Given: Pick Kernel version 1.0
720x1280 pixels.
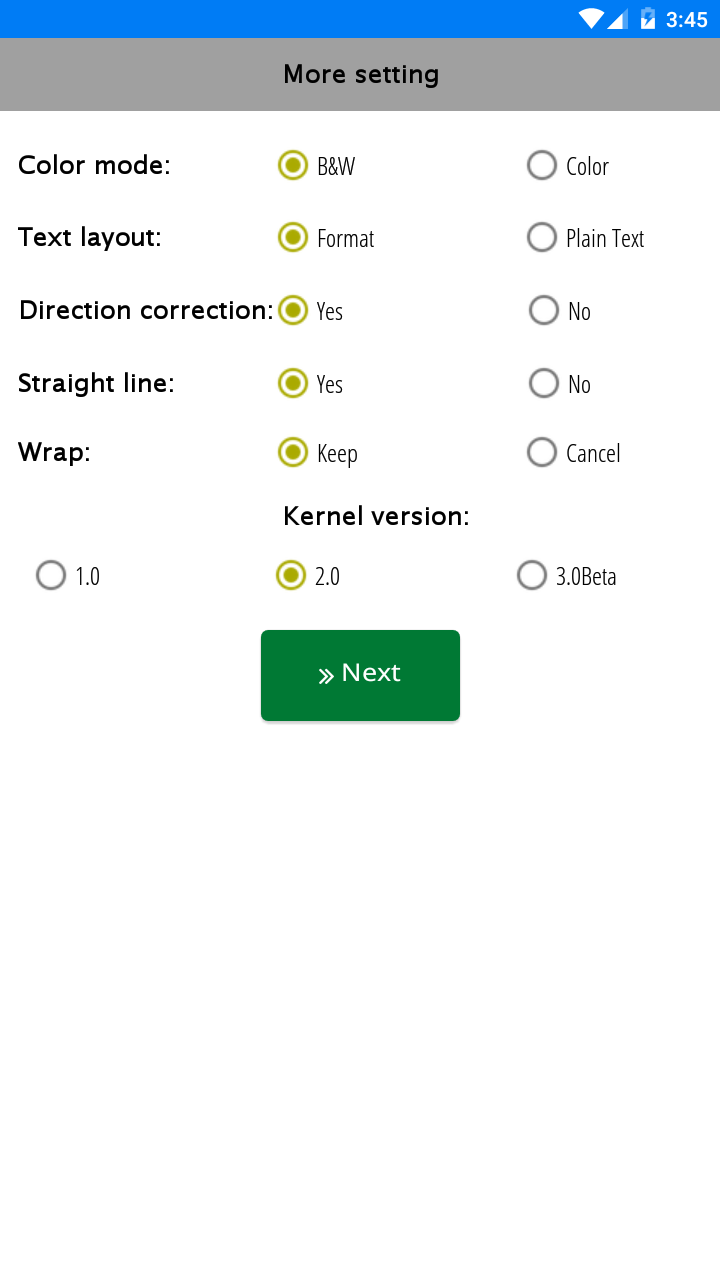Looking at the screenshot, I should (50, 575).
